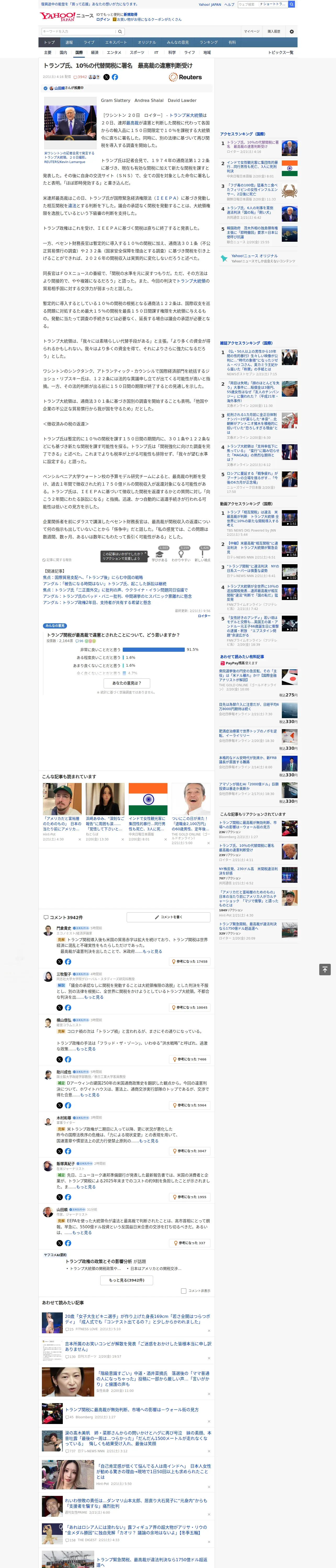Click the comment count 3942 icon under the headline
The width and height of the screenshot is (336, 1568).
click(81, 77)
